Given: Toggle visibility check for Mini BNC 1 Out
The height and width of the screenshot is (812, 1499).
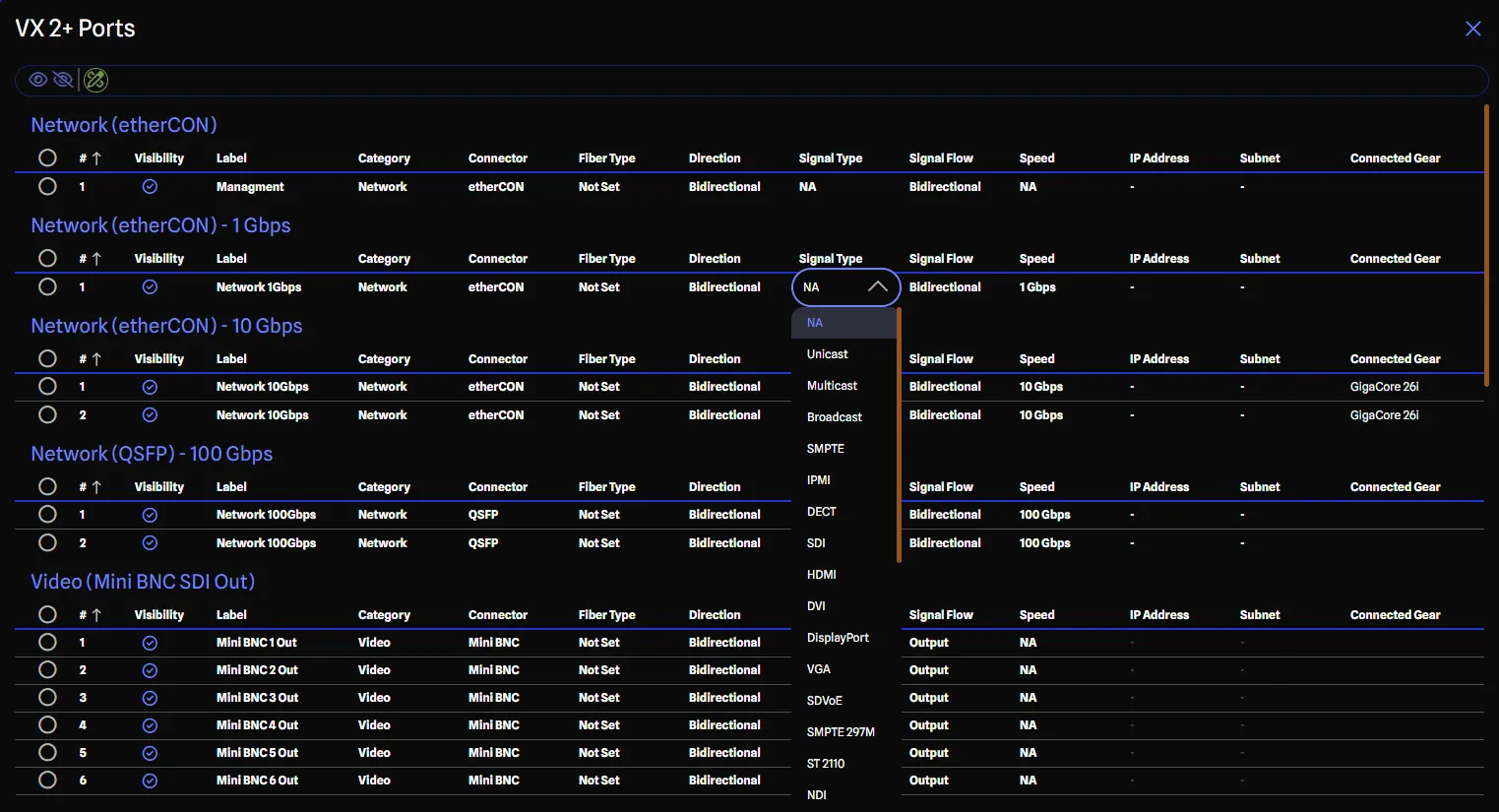Looking at the screenshot, I should pyautogui.click(x=150, y=643).
